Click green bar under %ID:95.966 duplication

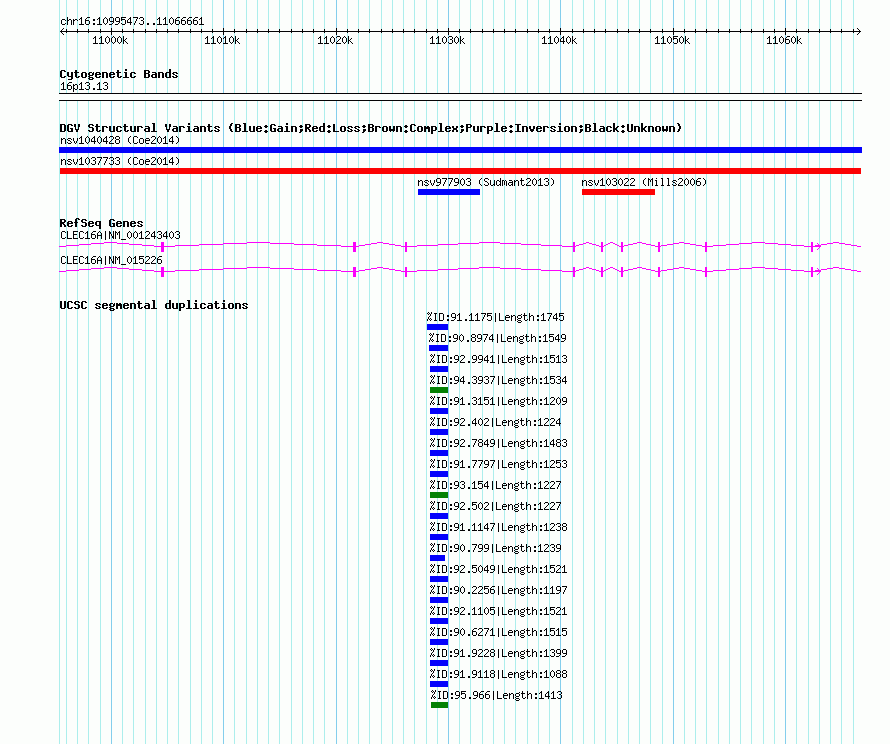[x=439, y=705]
